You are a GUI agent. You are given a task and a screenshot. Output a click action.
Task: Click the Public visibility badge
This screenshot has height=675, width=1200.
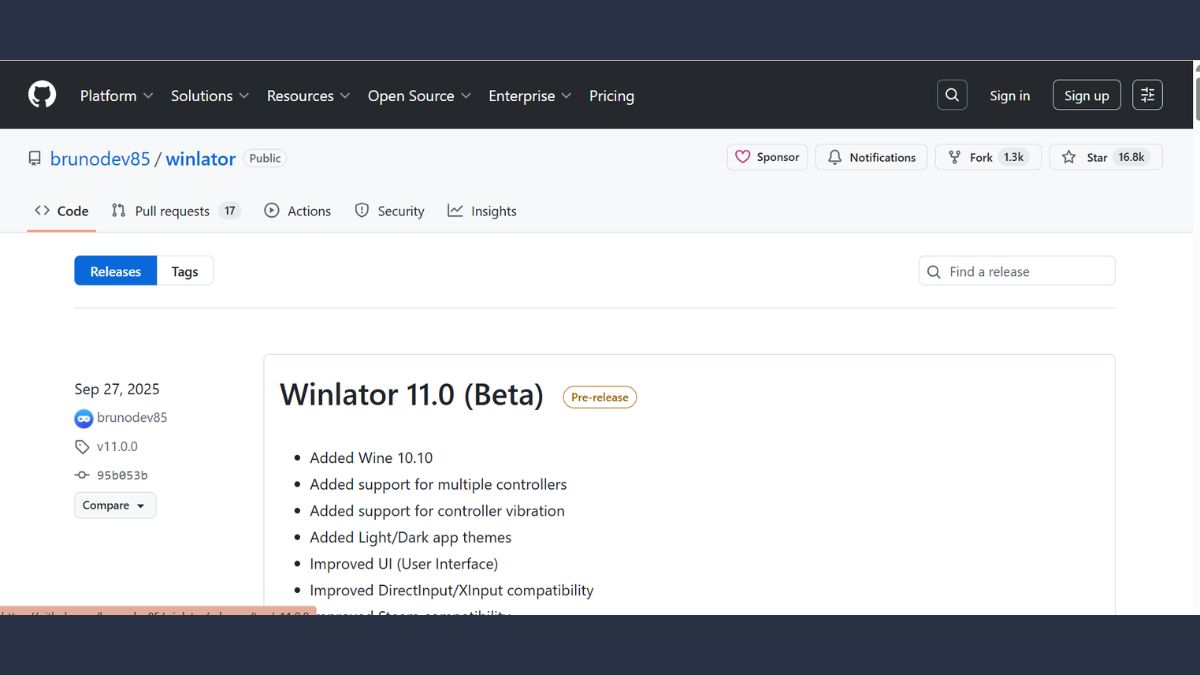click(x=265, y=158)
